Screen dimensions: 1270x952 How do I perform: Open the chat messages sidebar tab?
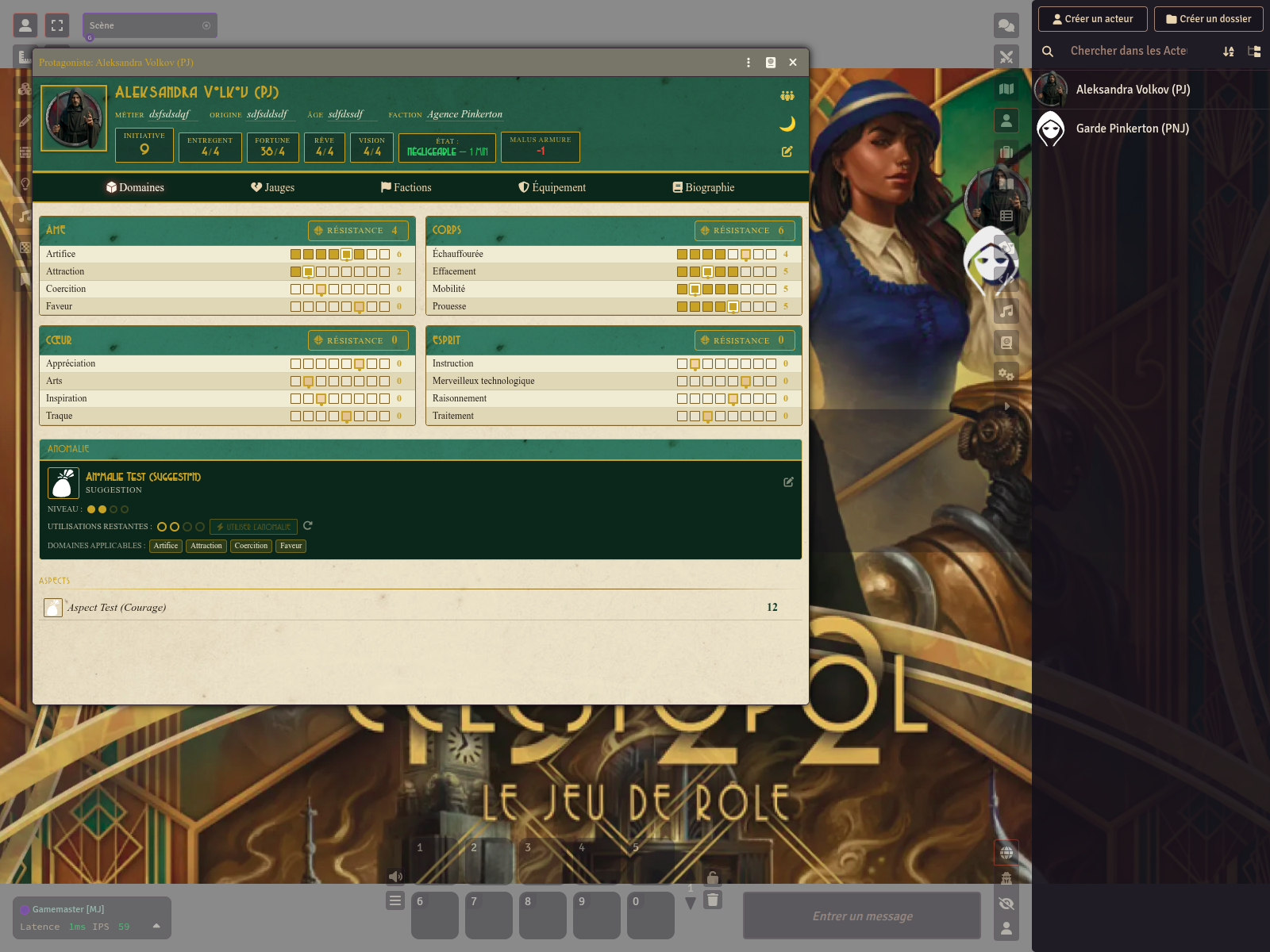(1006, 25)
